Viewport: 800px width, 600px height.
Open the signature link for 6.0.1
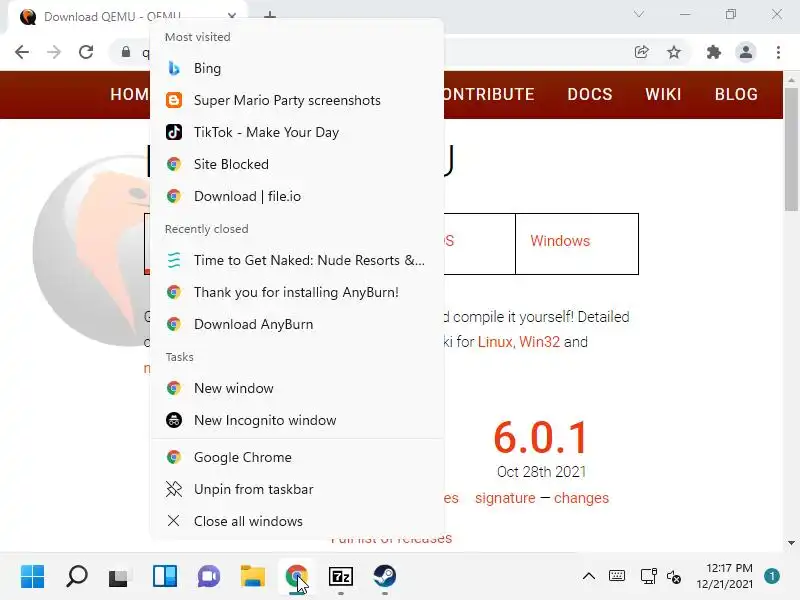[x=505, y=498]
